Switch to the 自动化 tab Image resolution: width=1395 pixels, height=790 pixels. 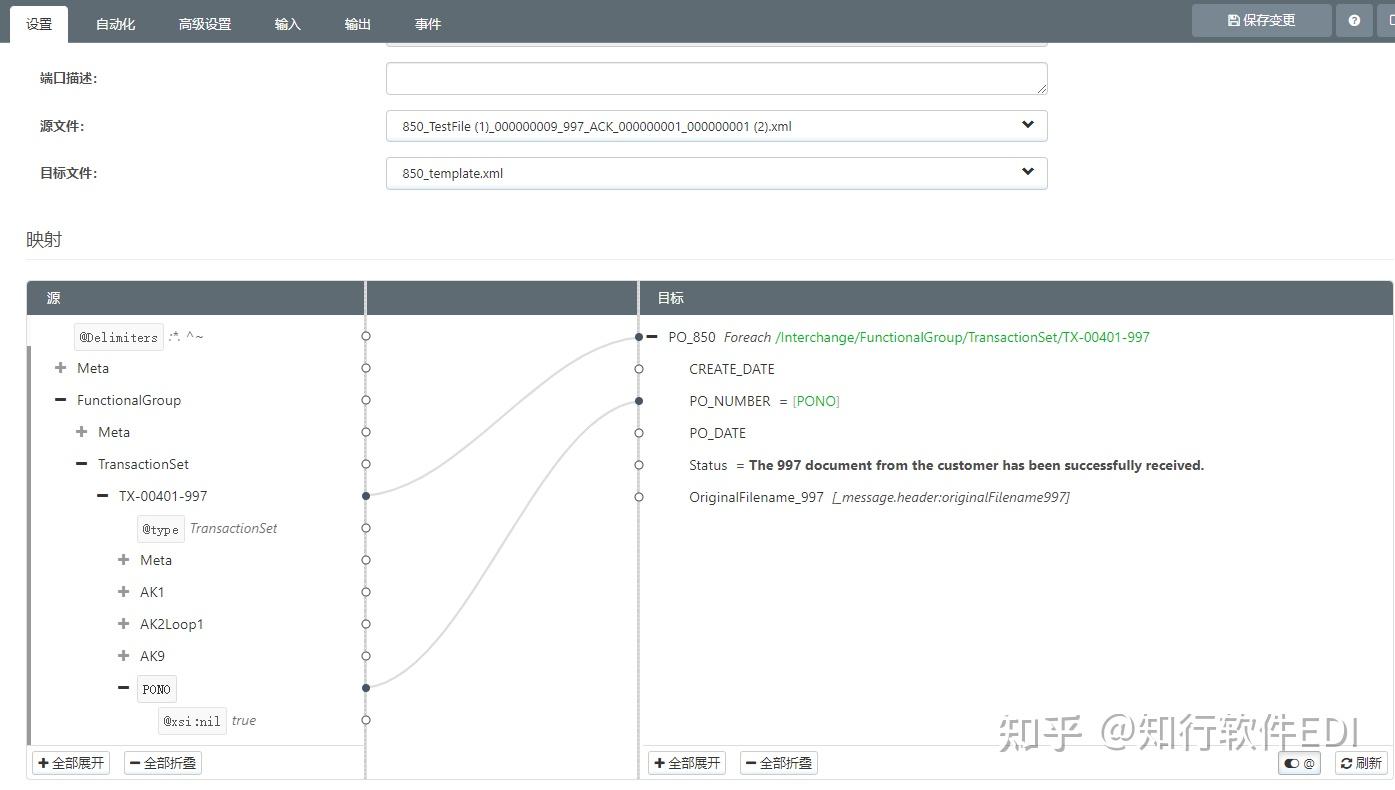coord(115,23)
